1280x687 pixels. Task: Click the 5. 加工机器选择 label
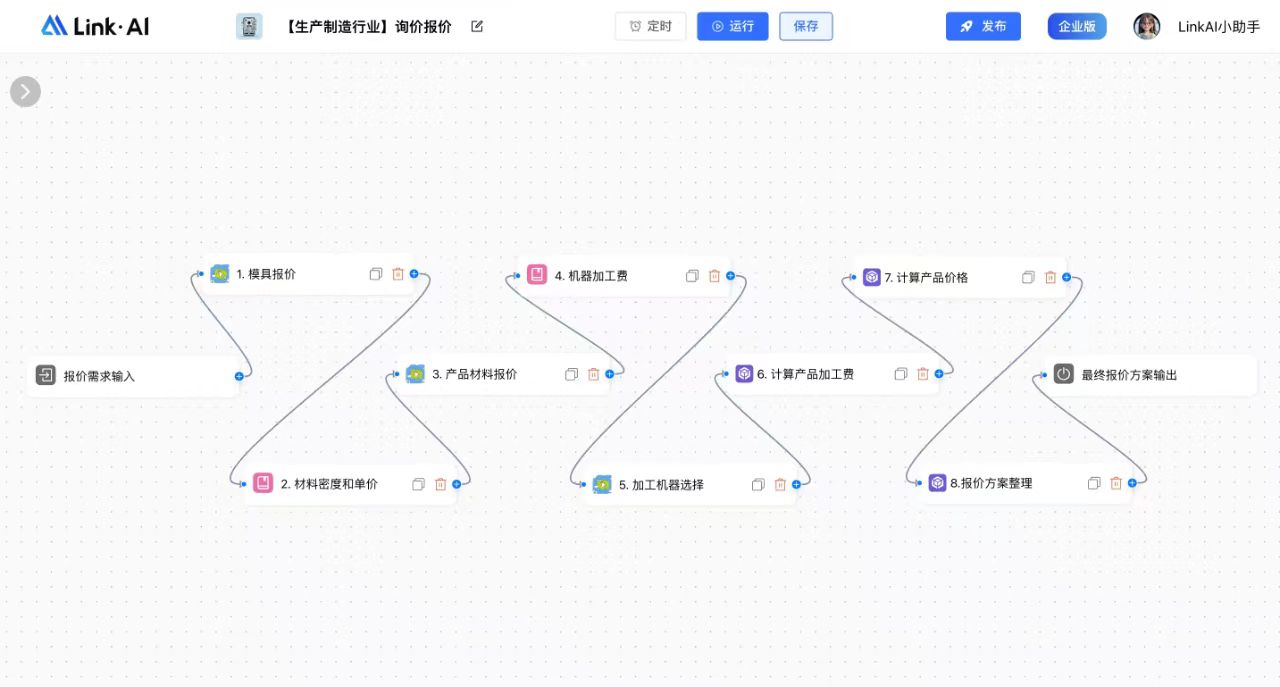(x=661, y=485)
